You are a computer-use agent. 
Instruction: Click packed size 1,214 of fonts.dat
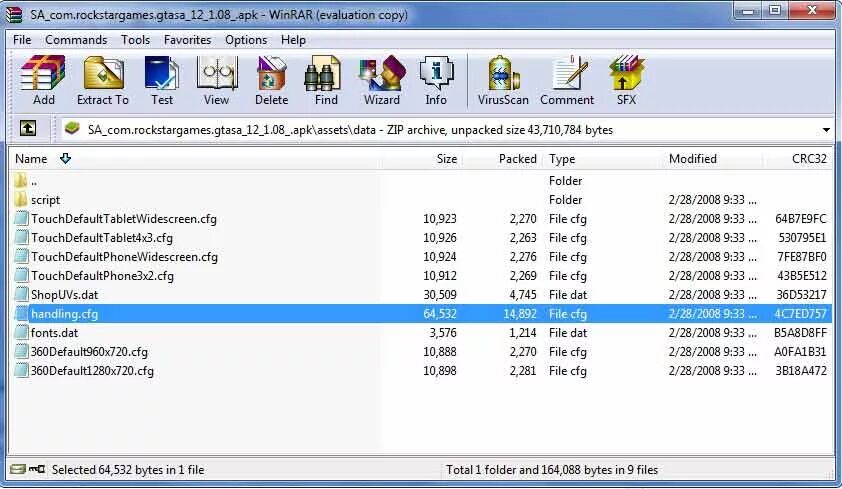[522, 333]
